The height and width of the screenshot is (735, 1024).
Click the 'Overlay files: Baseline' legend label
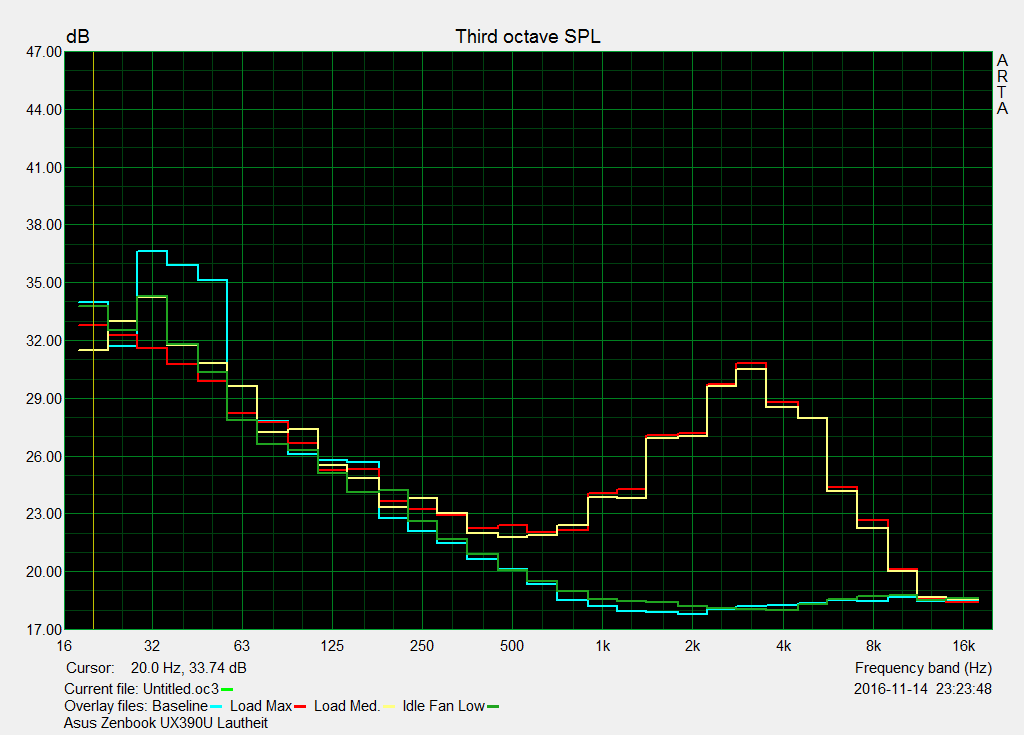click(136, 706)
